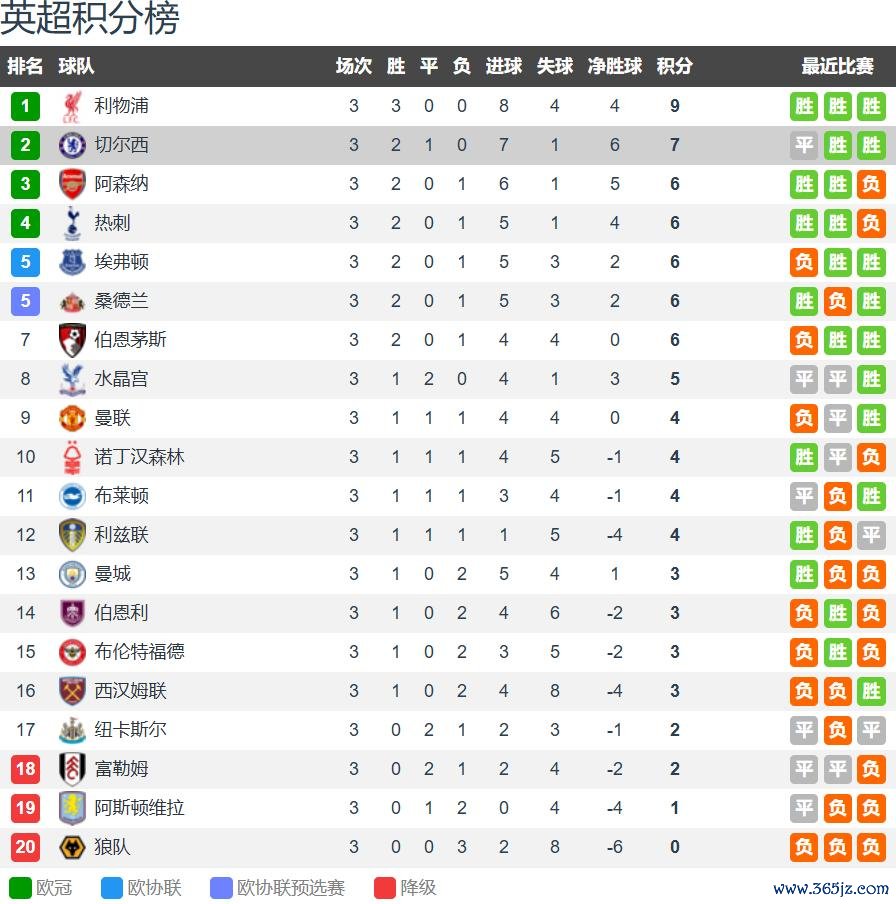Click the rank 20 red badge
896x904 pixels.
25,847
